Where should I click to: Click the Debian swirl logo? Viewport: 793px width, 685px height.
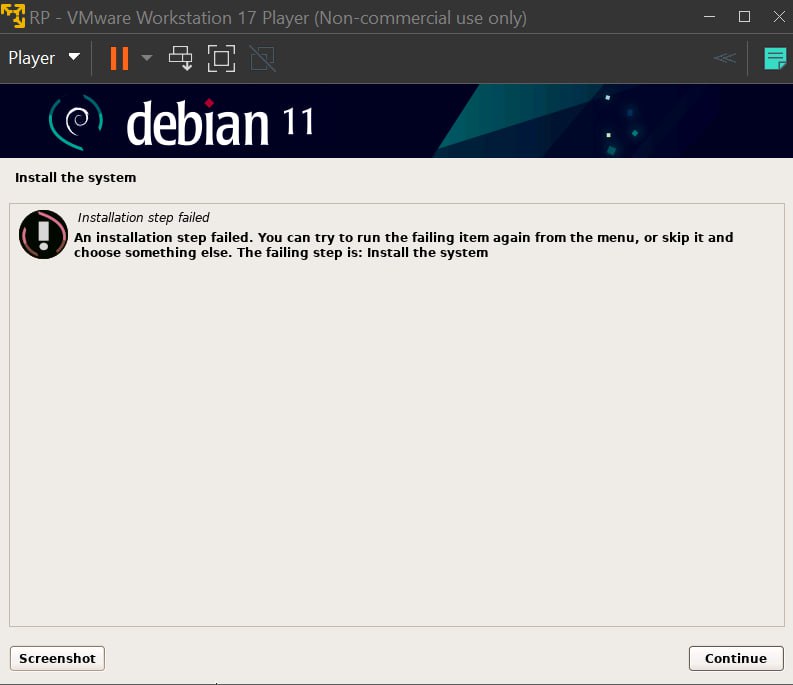click(76, 122)
